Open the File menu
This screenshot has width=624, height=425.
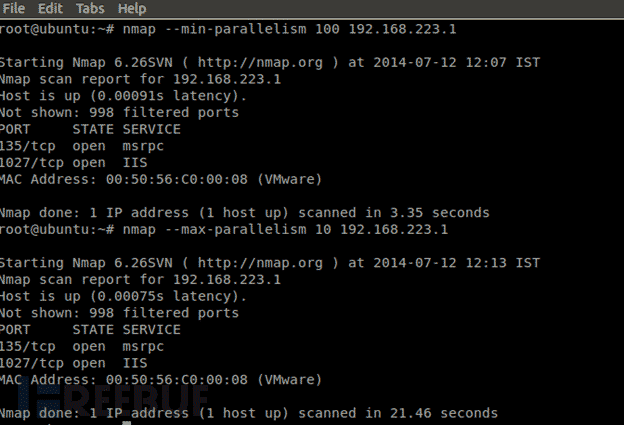(x=14, y=8)
